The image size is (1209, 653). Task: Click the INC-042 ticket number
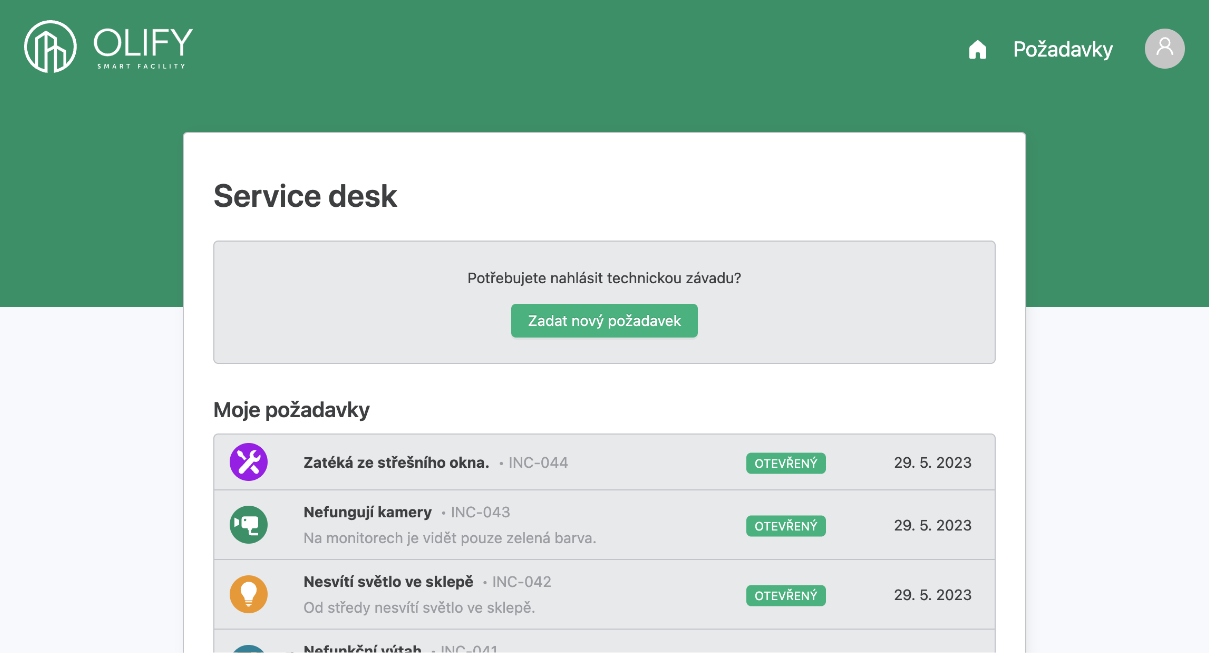tap(521, 582)
